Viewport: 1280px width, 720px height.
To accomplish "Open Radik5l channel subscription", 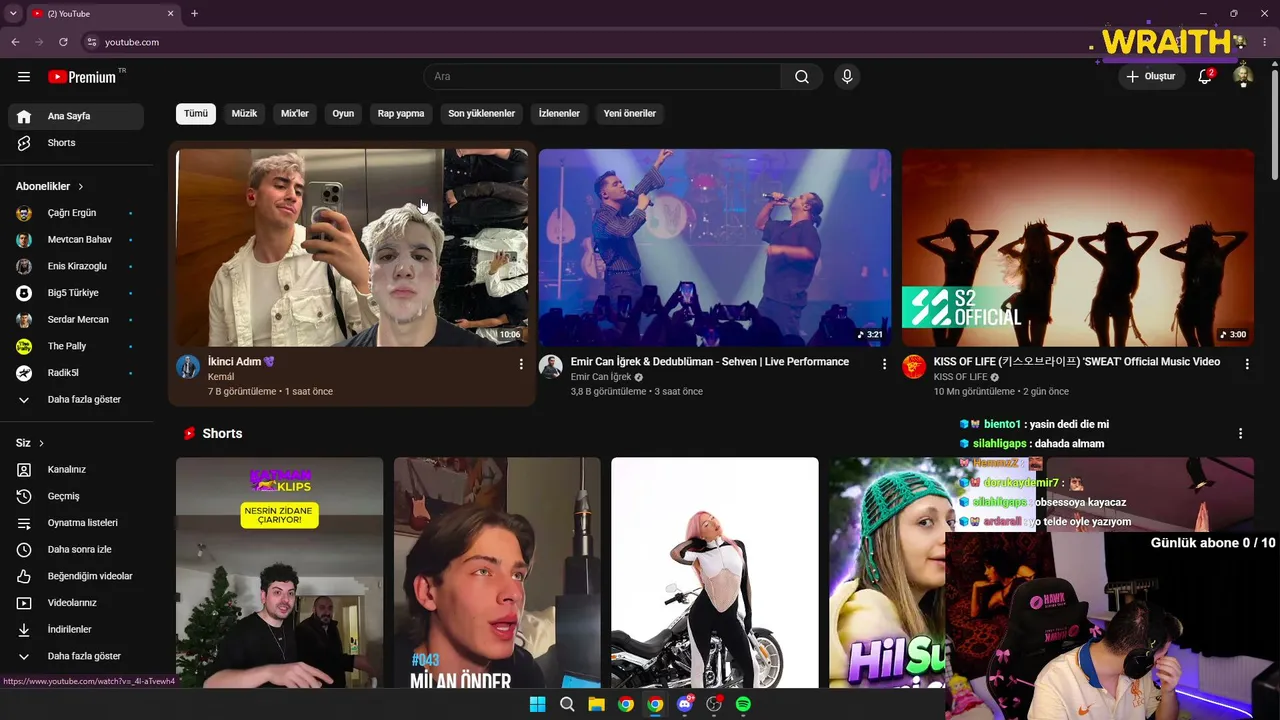I will 76,373.
